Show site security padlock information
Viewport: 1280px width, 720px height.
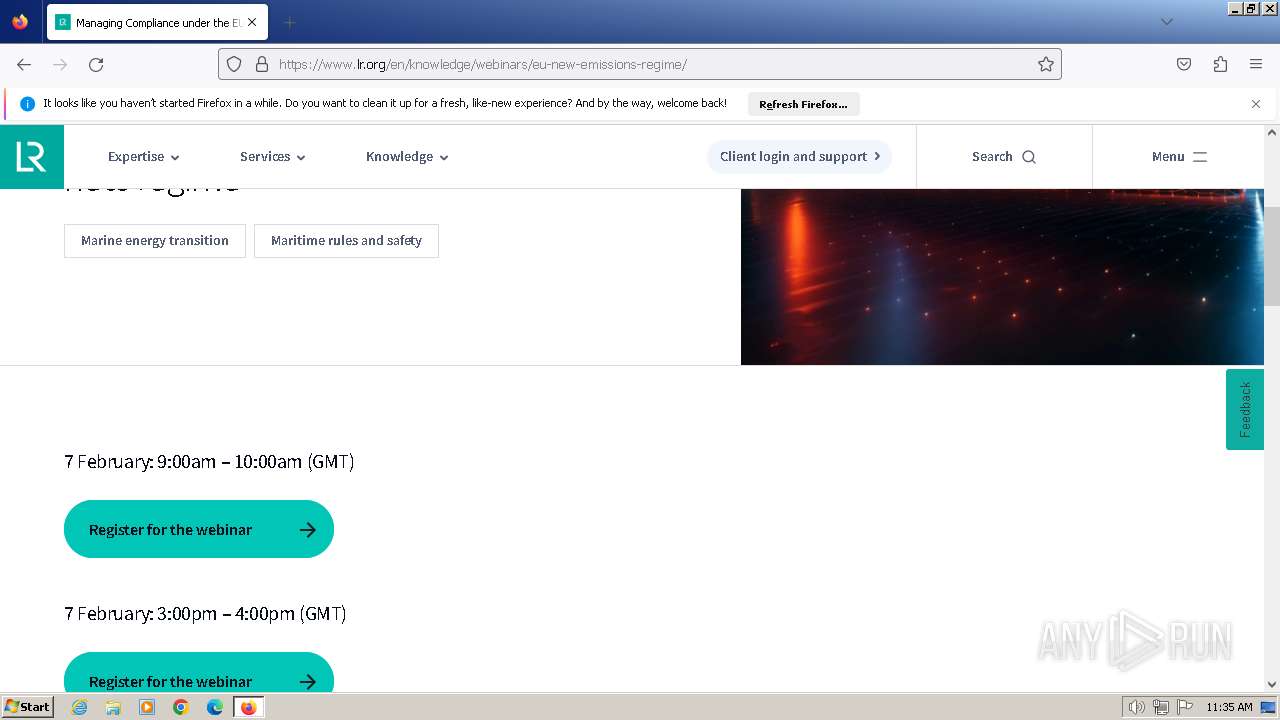point(262,64)
